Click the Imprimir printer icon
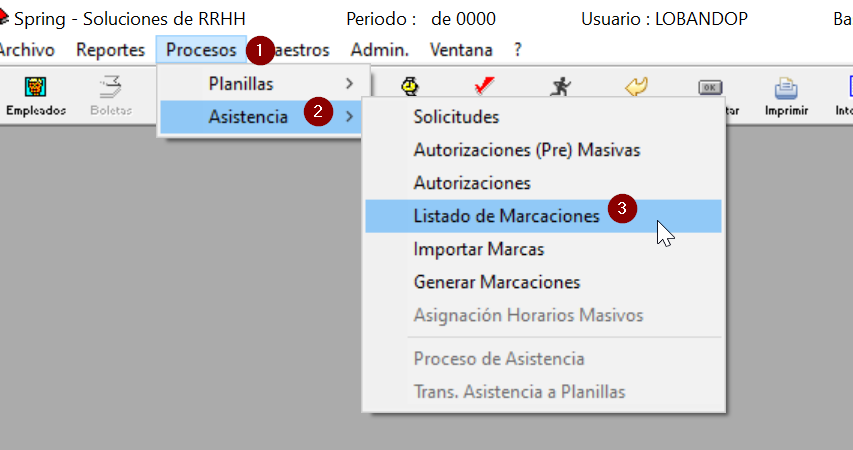Viewport: 853px width, 450px height. click(x=786, y=88)
